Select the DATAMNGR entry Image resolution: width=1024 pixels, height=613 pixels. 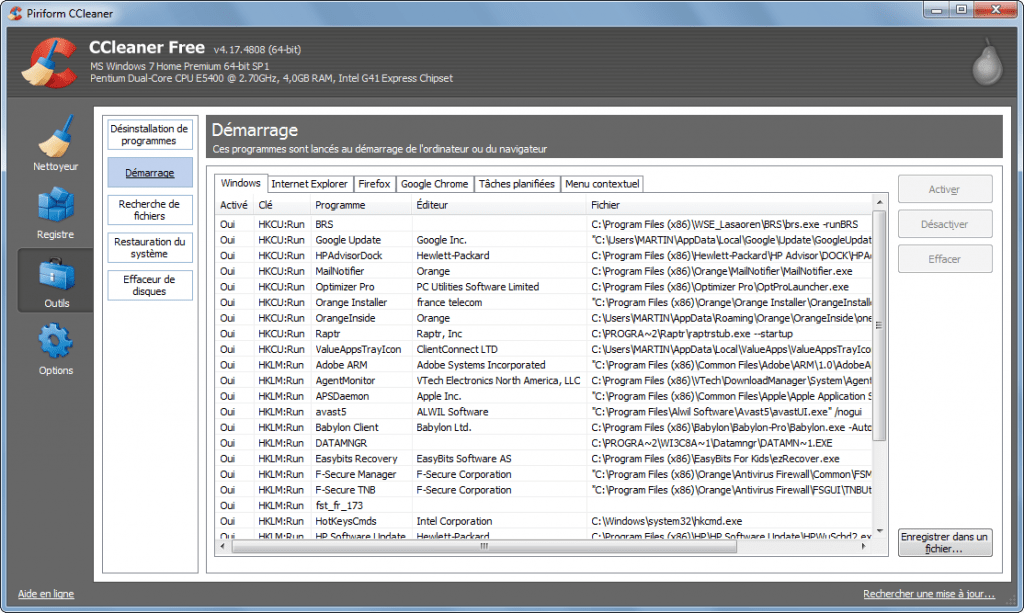click(544, 443)
